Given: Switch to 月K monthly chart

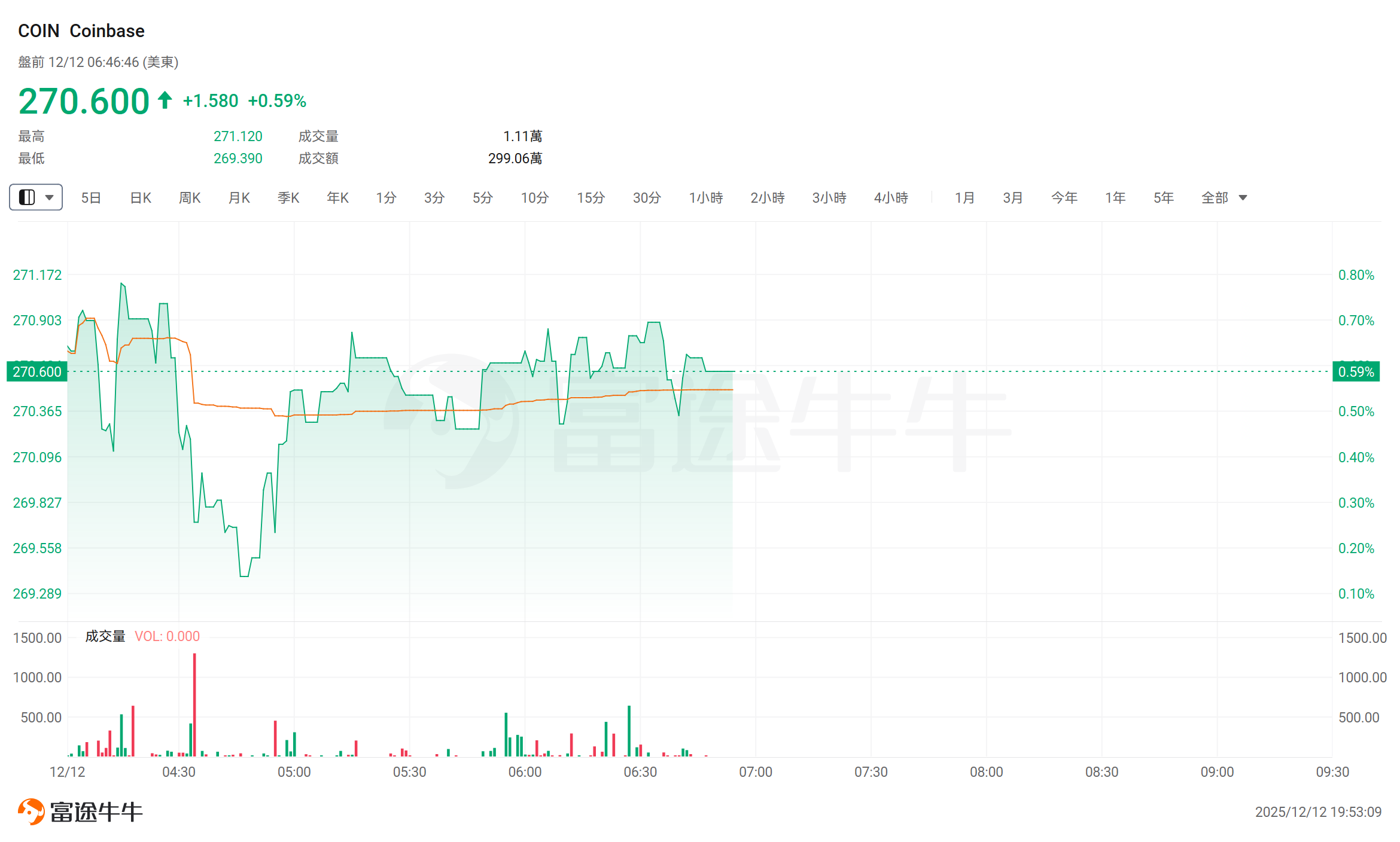Looking at the screenshot, I should [239, 198].
